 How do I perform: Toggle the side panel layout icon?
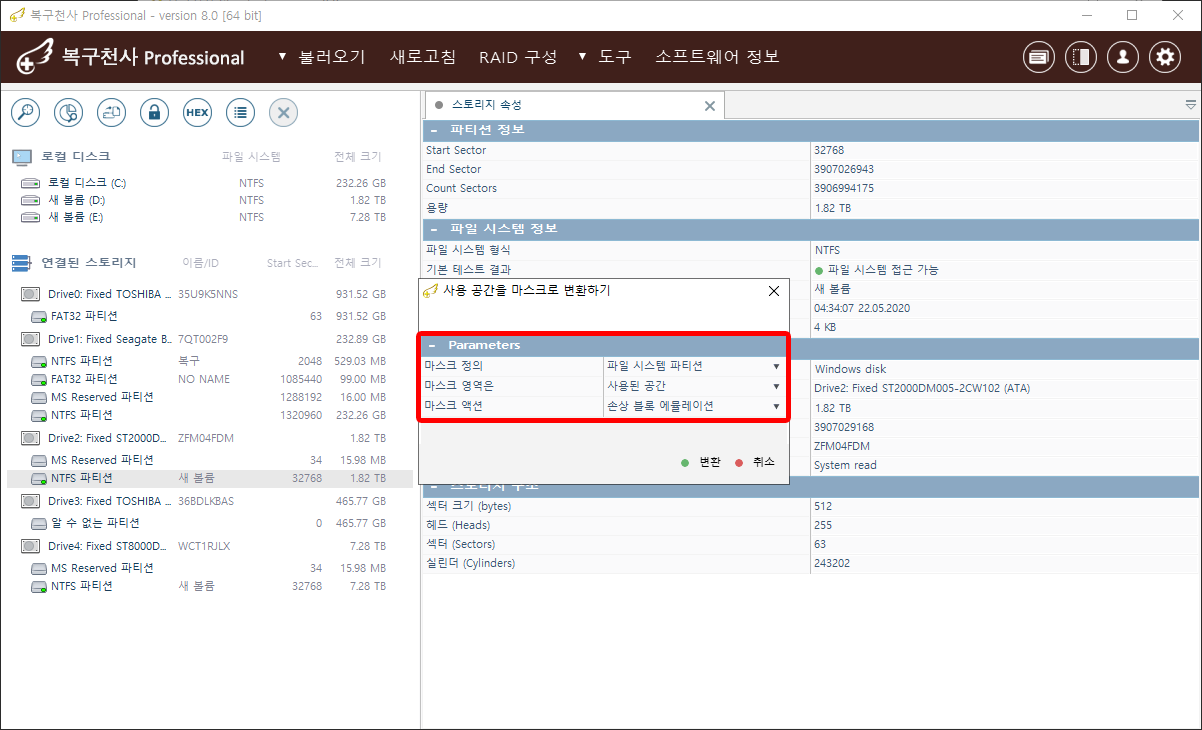click(x=1081, y=58)
